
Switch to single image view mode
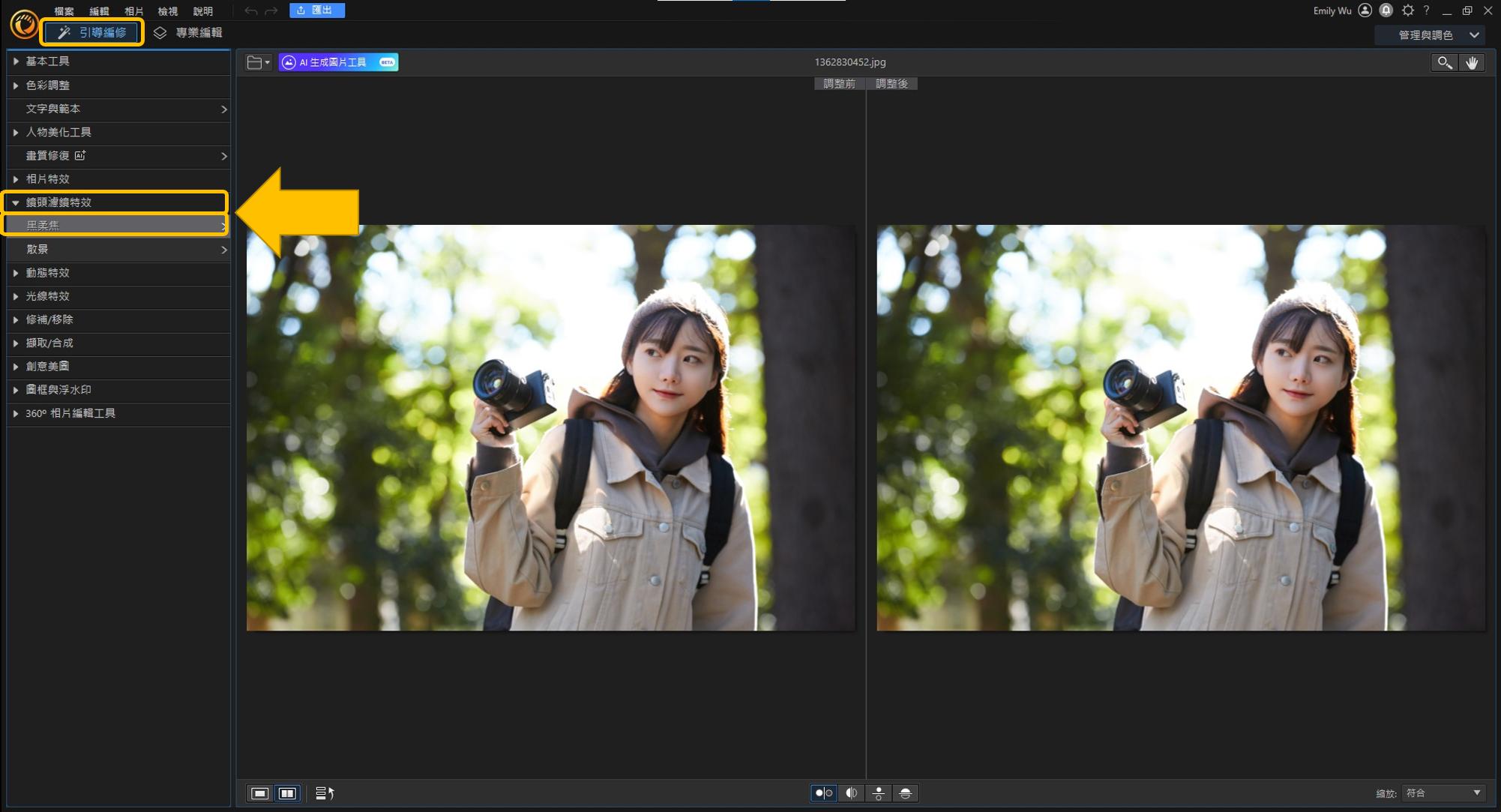(259, 793)
